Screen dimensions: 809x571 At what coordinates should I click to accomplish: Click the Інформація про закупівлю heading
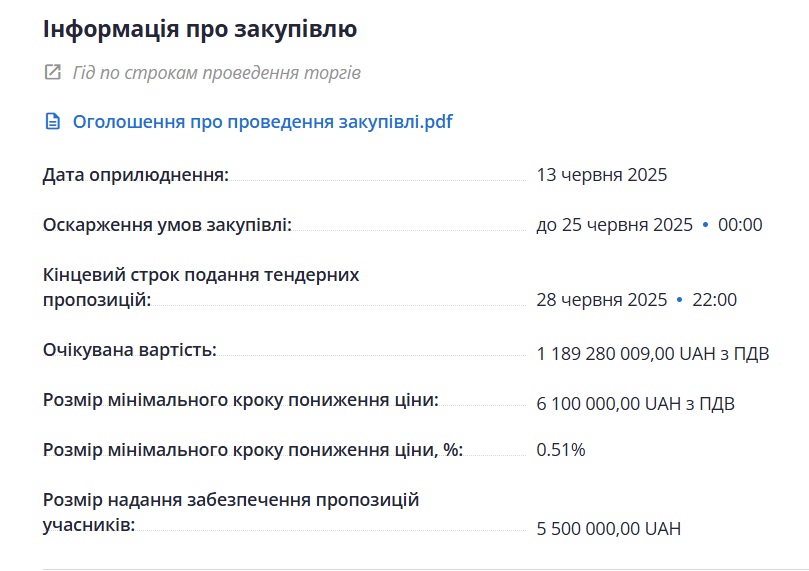point(200,29)
